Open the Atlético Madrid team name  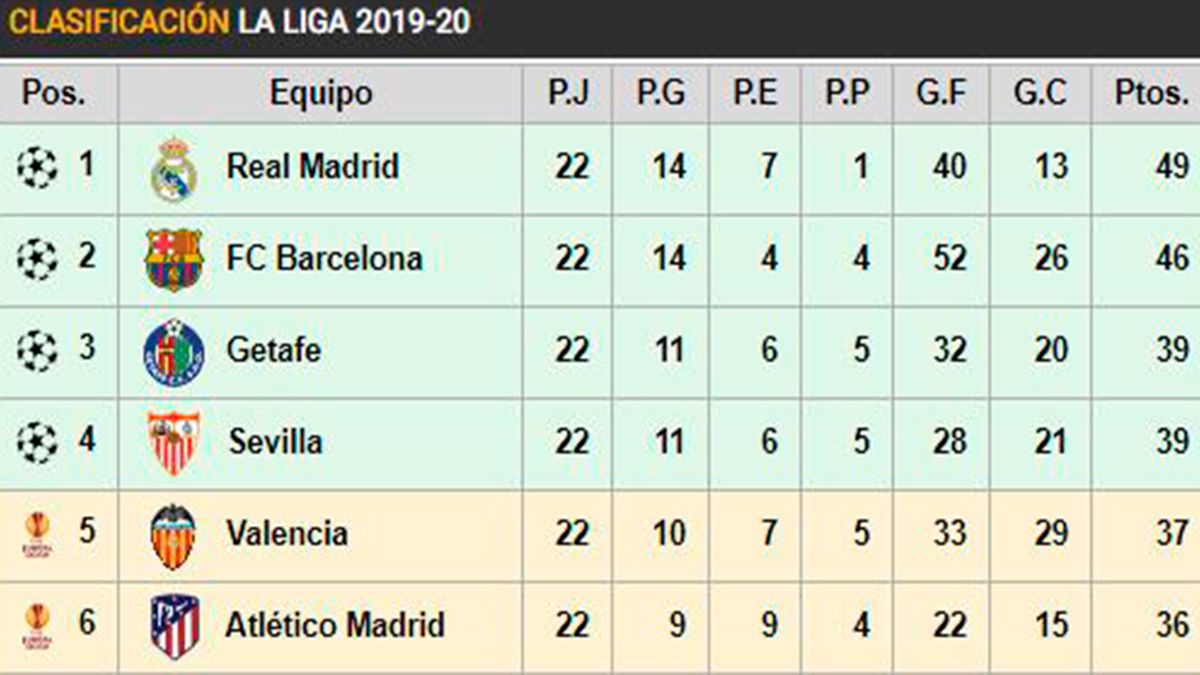click(x=334, y=626)
